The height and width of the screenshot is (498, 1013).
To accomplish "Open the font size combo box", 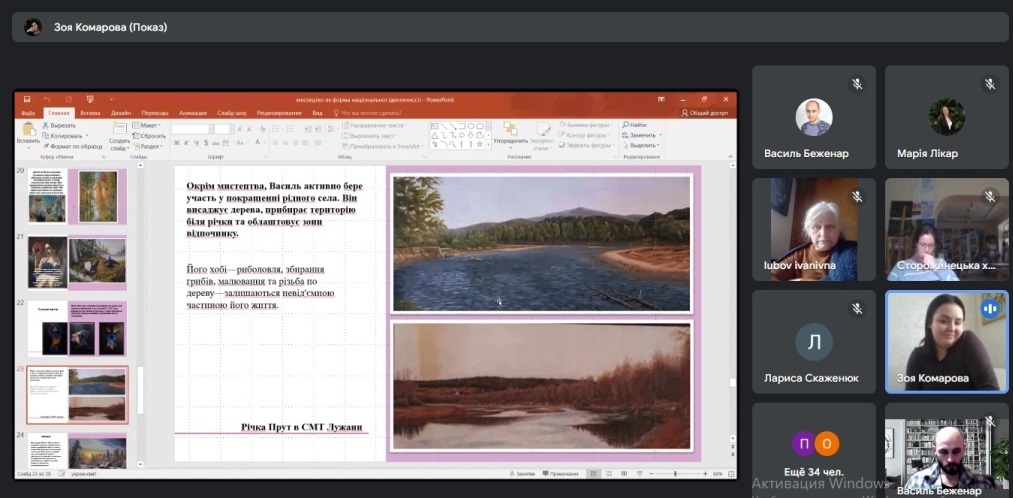I will click(223, 129).
